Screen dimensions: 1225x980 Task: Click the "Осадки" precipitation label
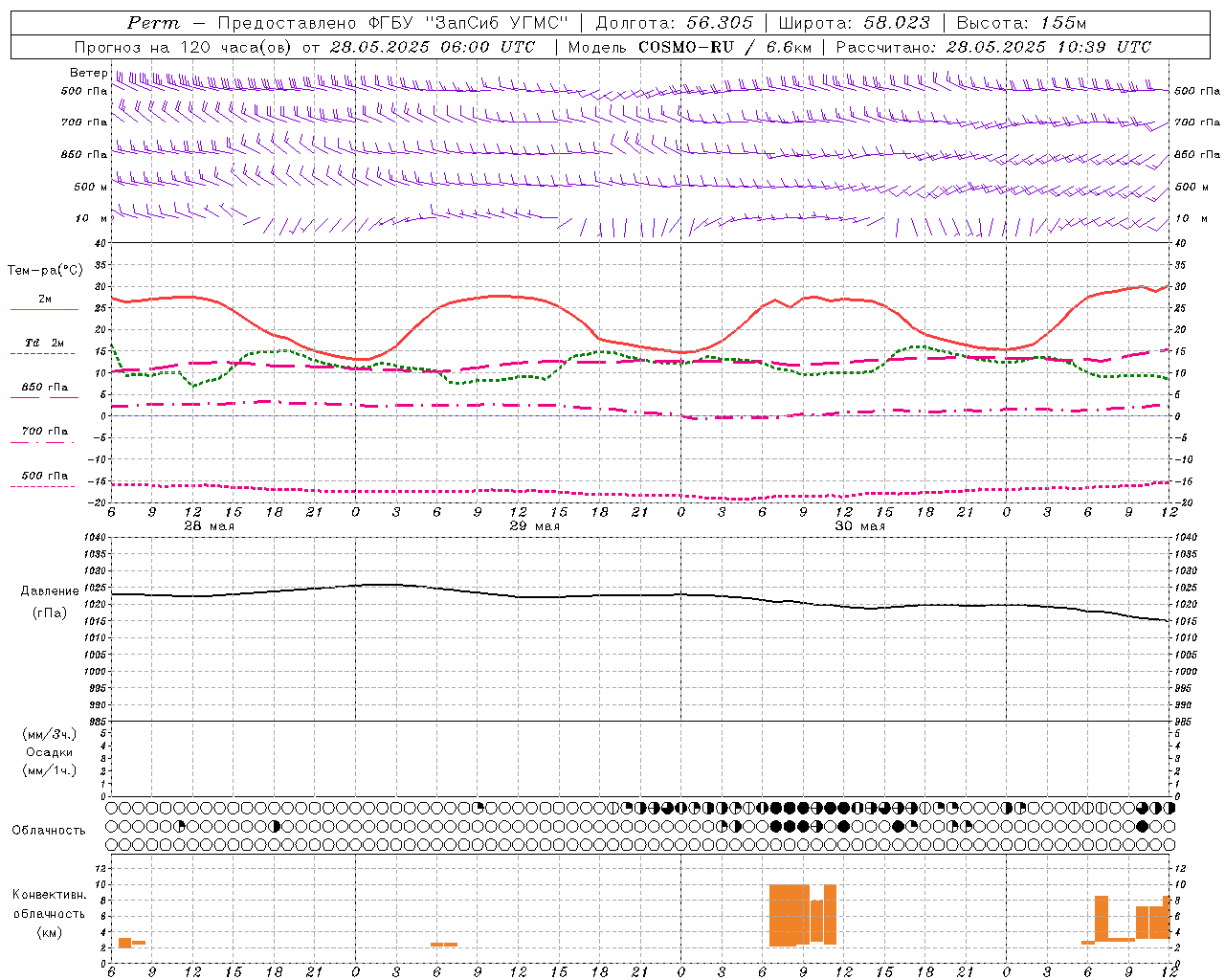pos(50,753)
